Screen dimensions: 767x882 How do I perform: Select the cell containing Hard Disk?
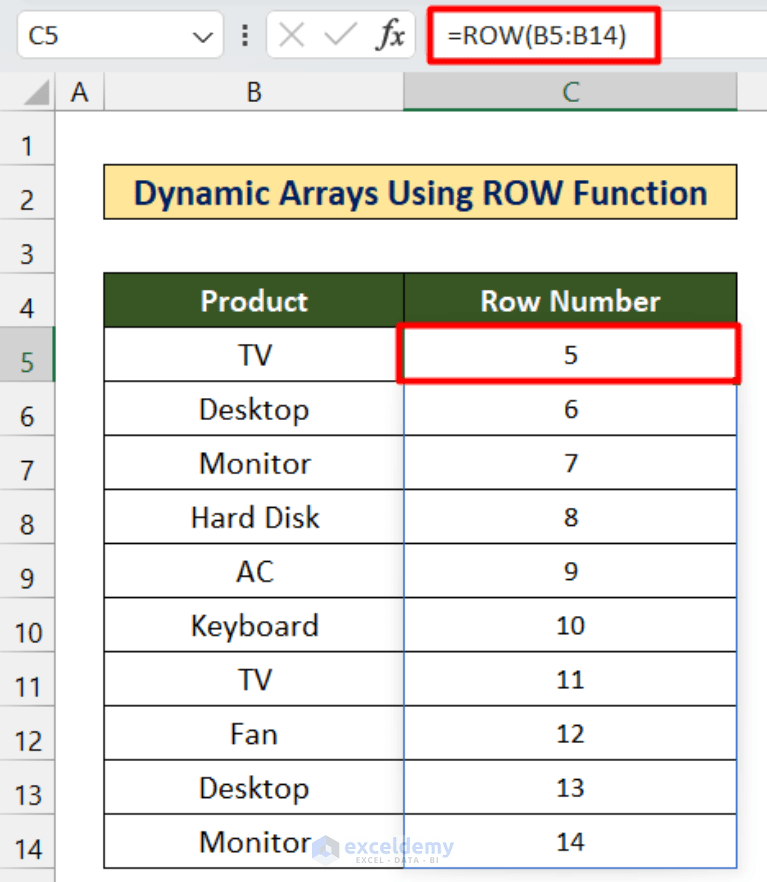pos(253,517)
